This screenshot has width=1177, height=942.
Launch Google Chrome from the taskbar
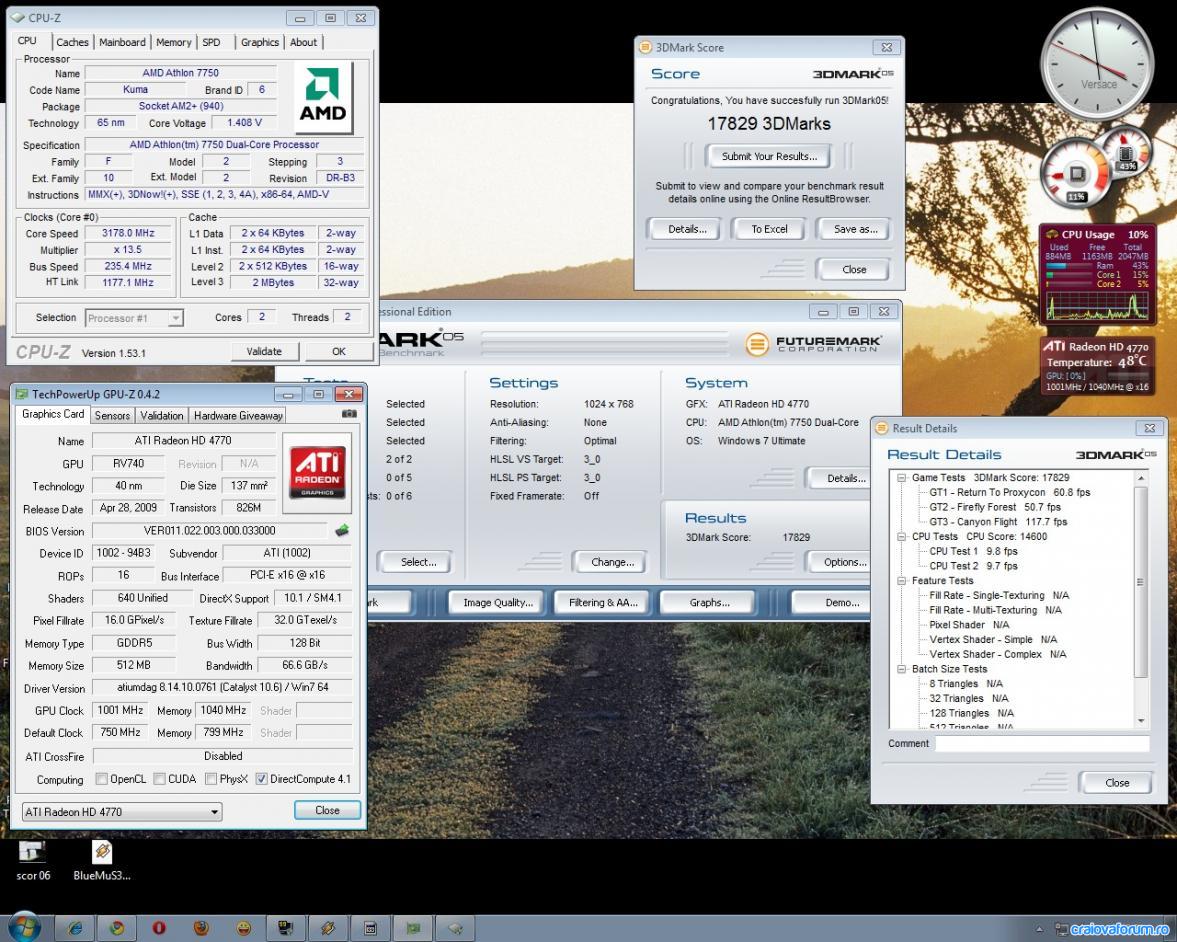[x=117, y=928]
